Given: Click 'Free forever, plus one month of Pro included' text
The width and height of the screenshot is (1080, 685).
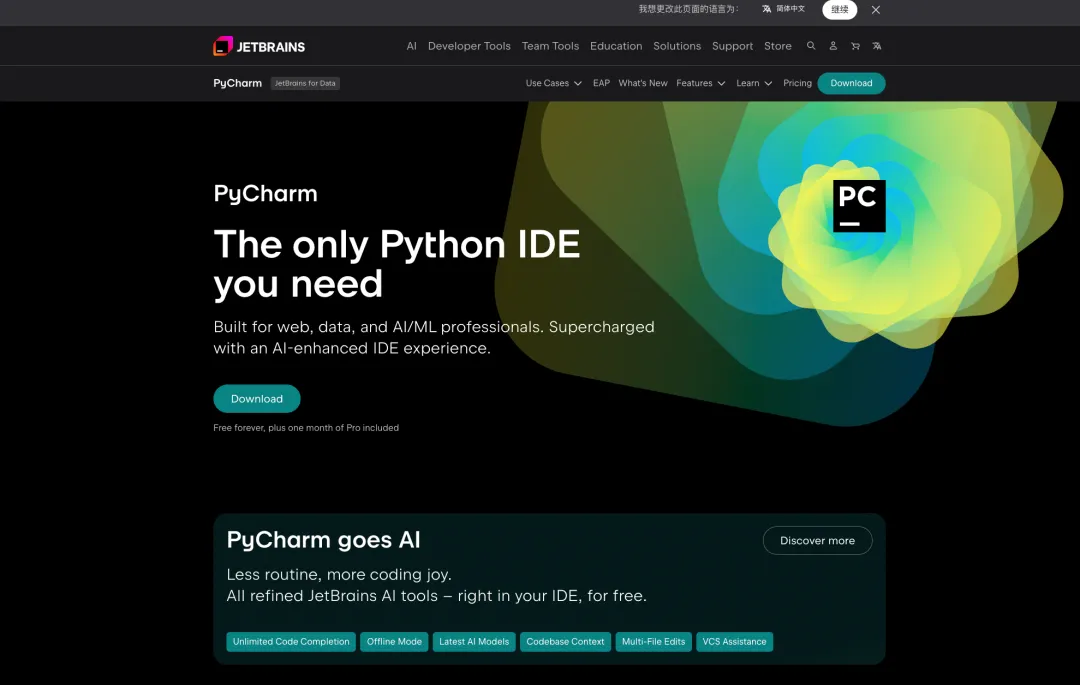Looking at the screenshot, I should [x=306, y=428].
